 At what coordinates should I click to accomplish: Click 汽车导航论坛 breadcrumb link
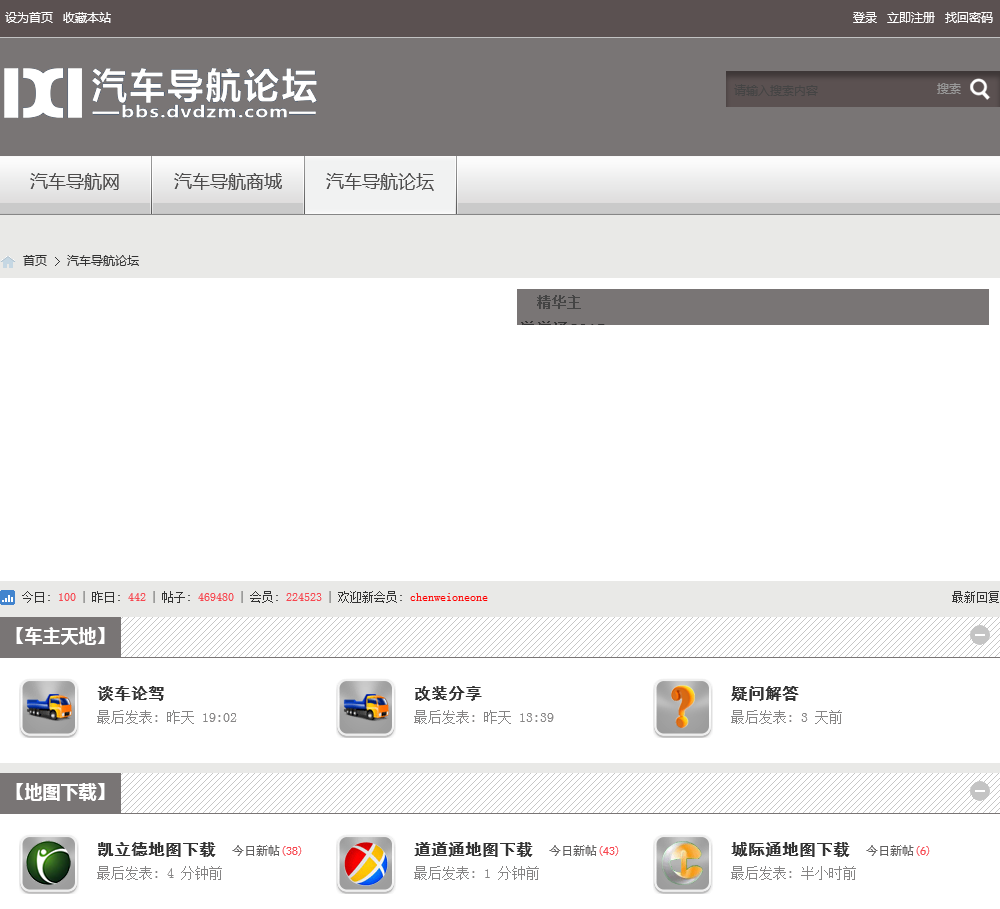click(x=103, y=261)
